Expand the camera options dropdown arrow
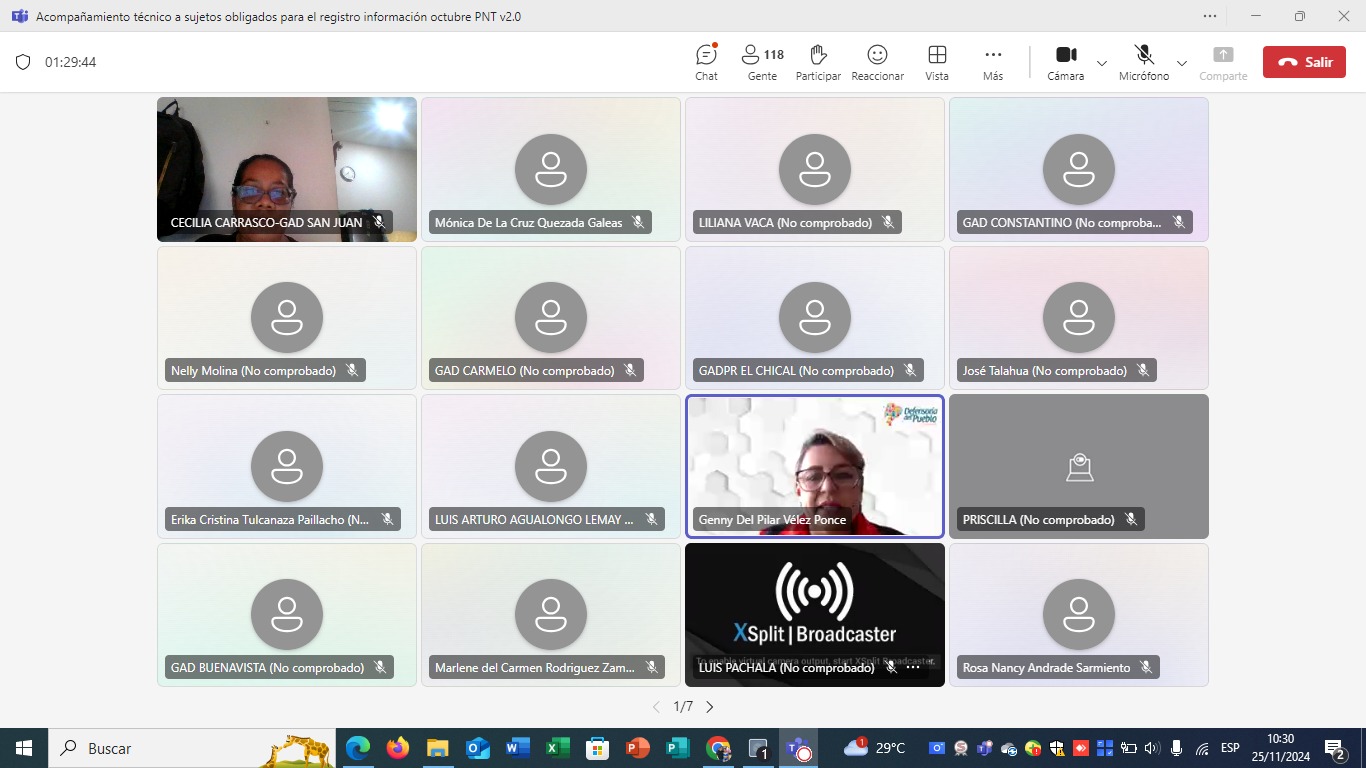Image resolution: width=1366 pixels, height=768 pixels. click(1102, 63)
